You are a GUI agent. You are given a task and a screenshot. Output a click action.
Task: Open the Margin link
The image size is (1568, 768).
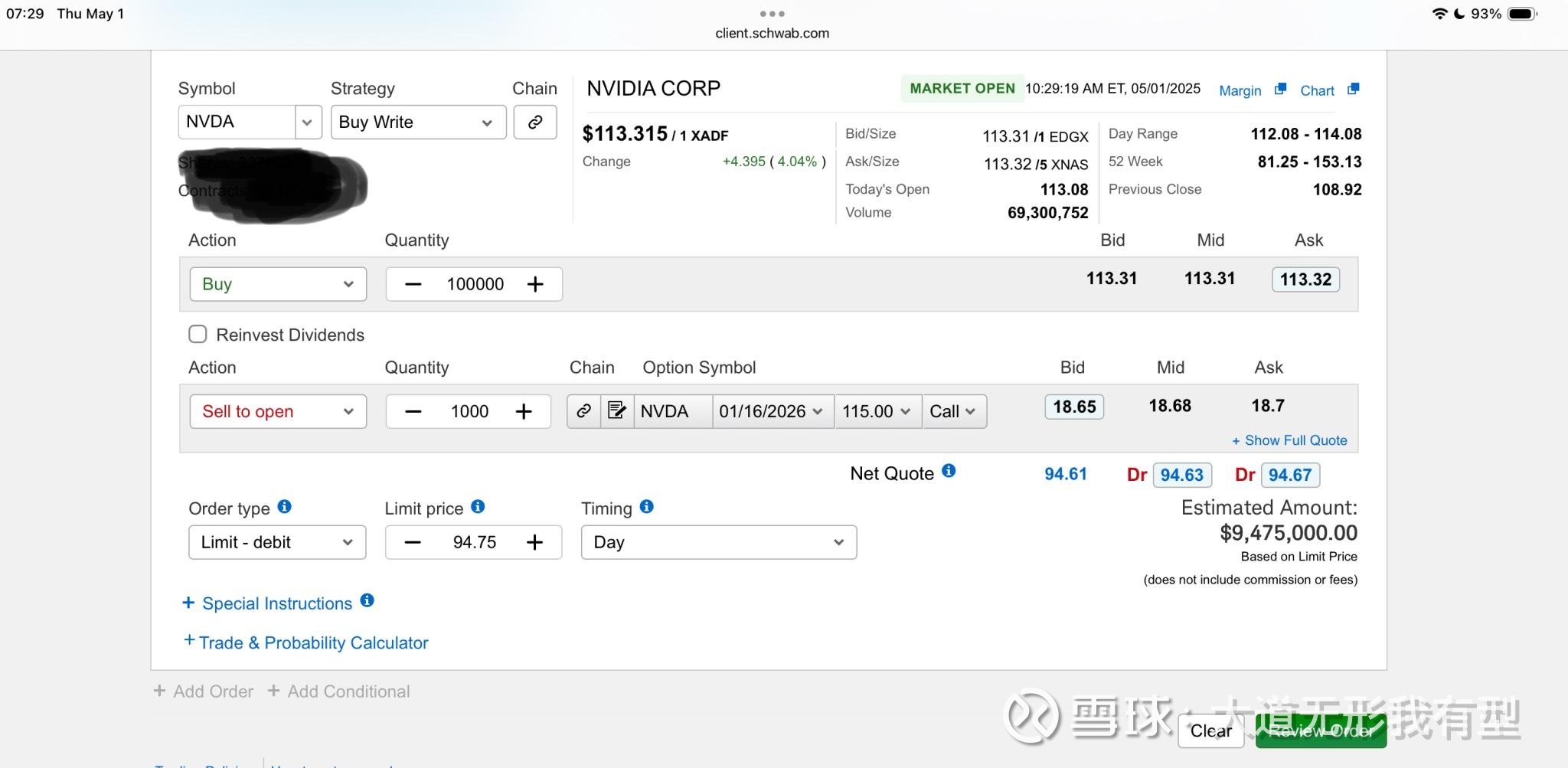(1240, 90)
